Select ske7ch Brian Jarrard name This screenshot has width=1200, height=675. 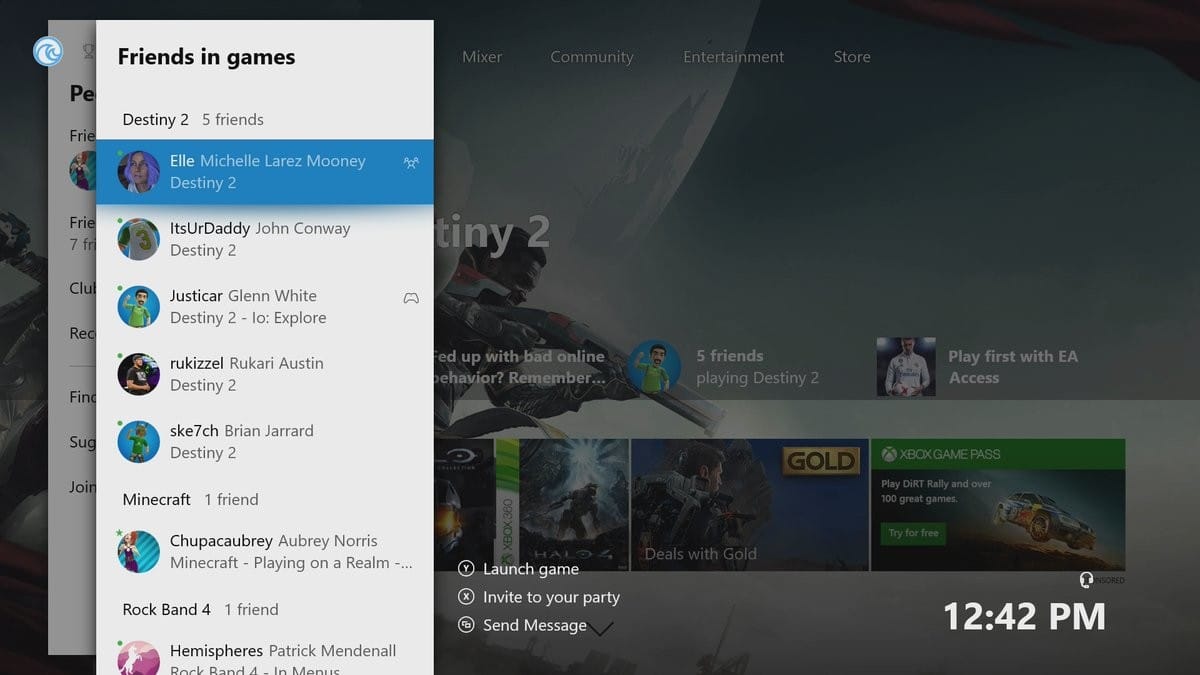(242, 431)
